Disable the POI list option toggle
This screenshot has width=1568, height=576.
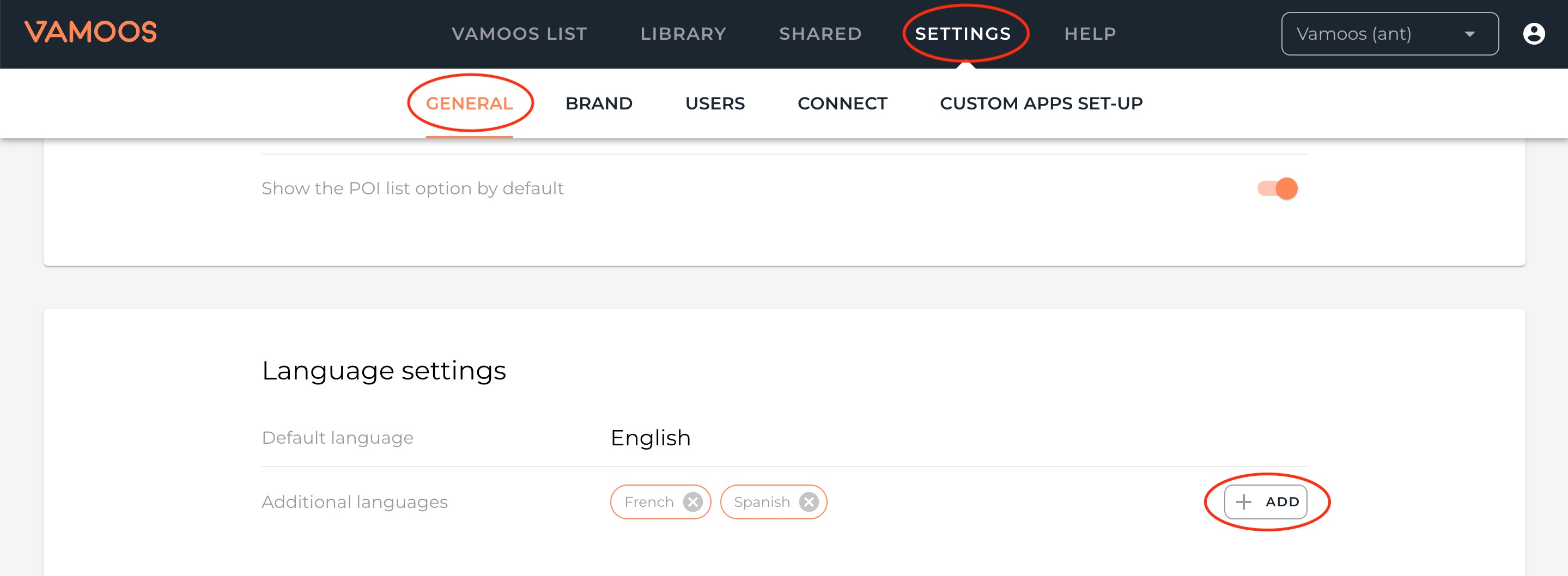1278,188
